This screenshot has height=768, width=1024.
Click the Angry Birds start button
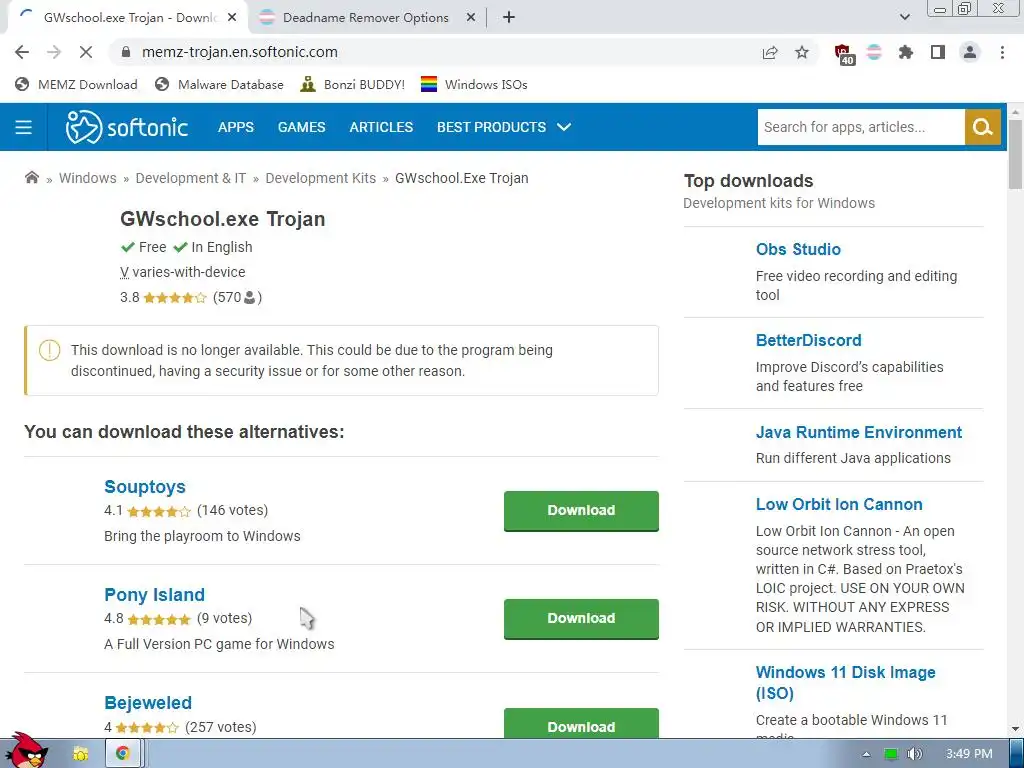click(26, 751)
